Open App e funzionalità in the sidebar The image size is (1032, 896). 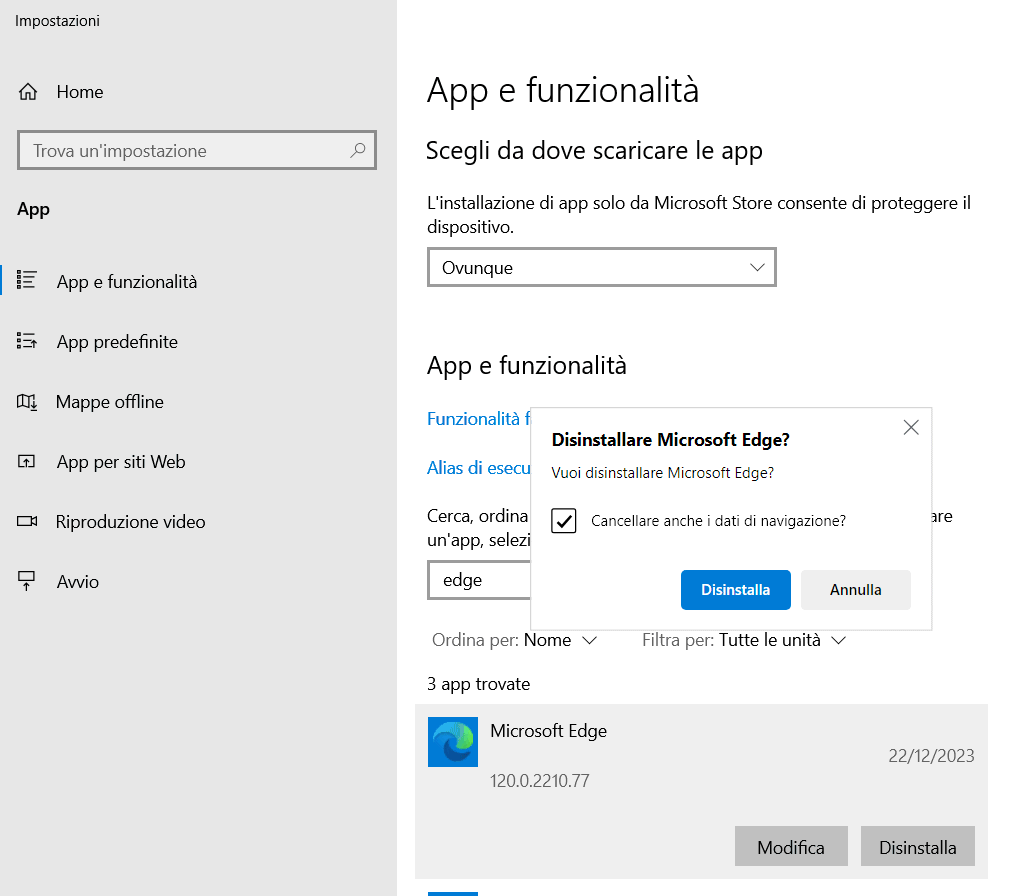point(126,282)
